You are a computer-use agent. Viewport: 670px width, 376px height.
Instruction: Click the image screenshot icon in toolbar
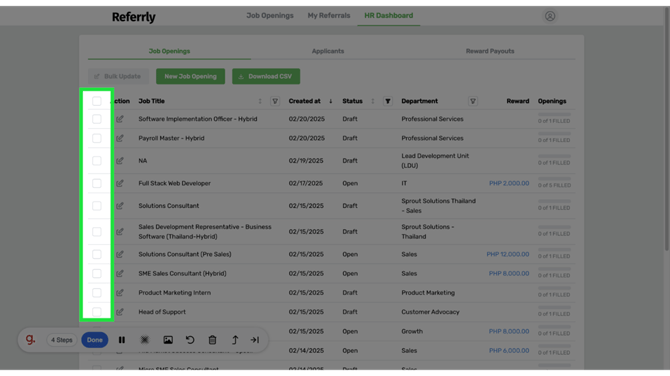tap(168, 340)
